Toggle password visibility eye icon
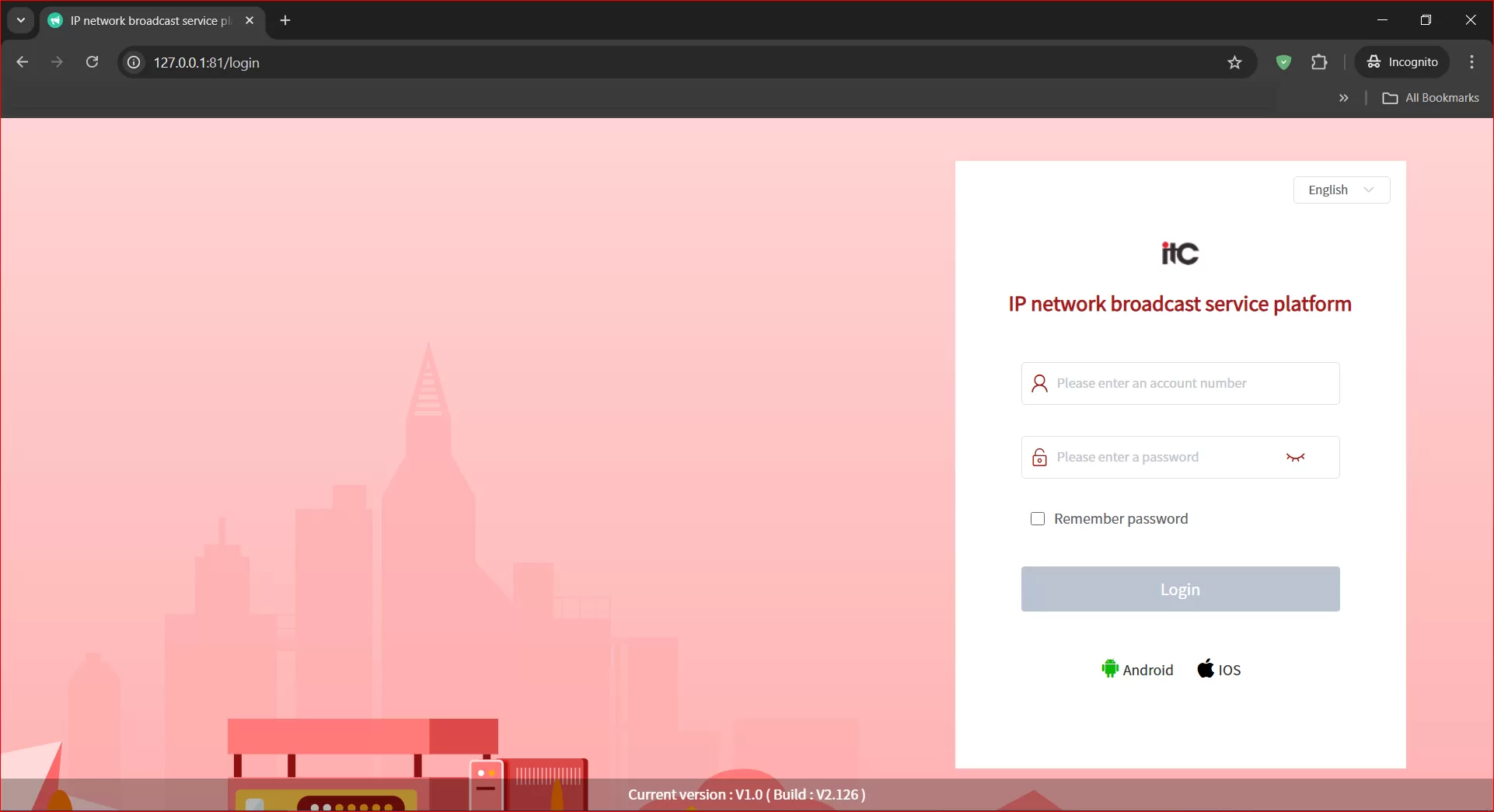This screenshot has width=1494, height=812. coord(1295,458)
